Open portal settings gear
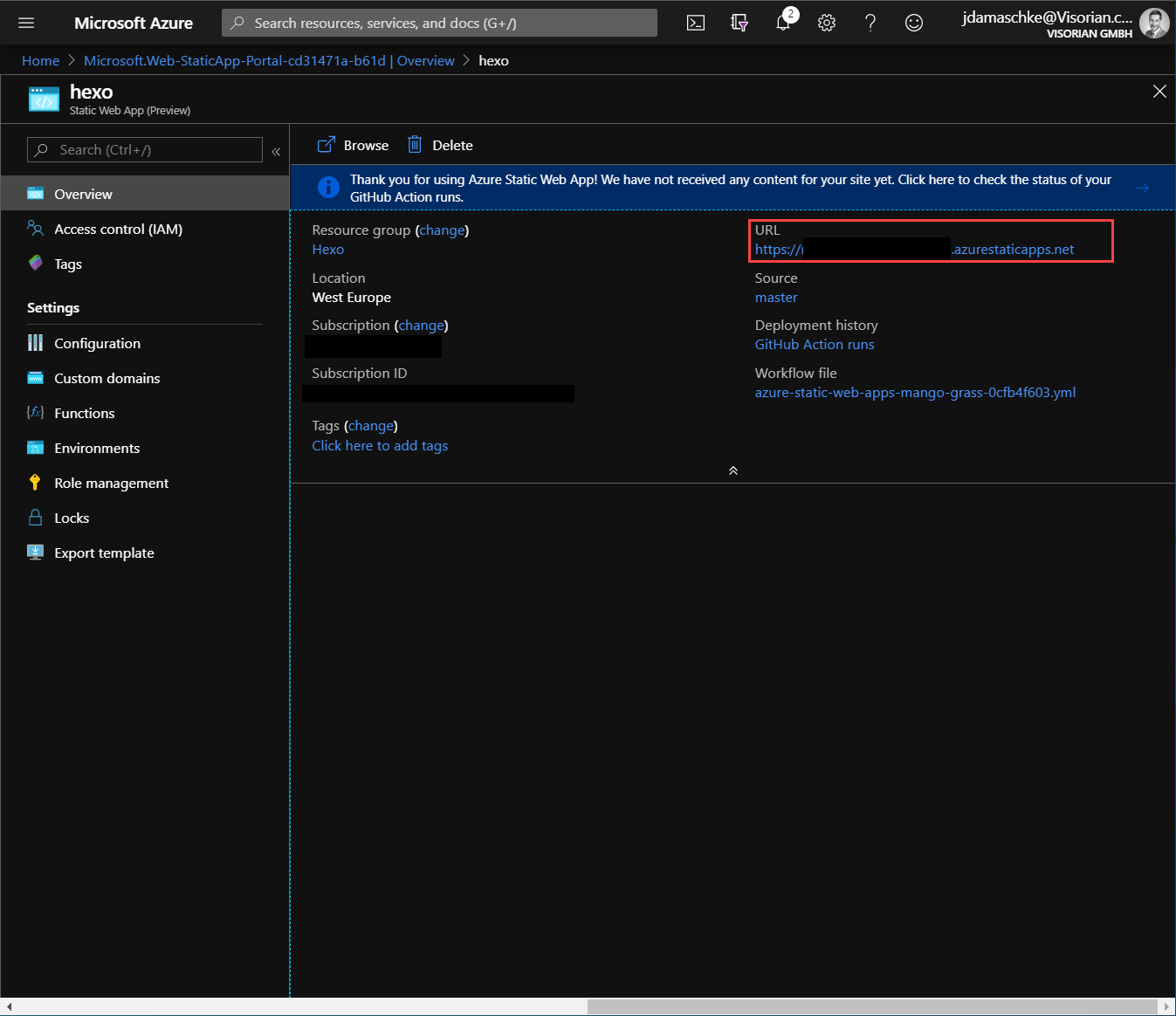Image resolution: width=1176 pixels, height=1016 pixels. coord(827,23)
